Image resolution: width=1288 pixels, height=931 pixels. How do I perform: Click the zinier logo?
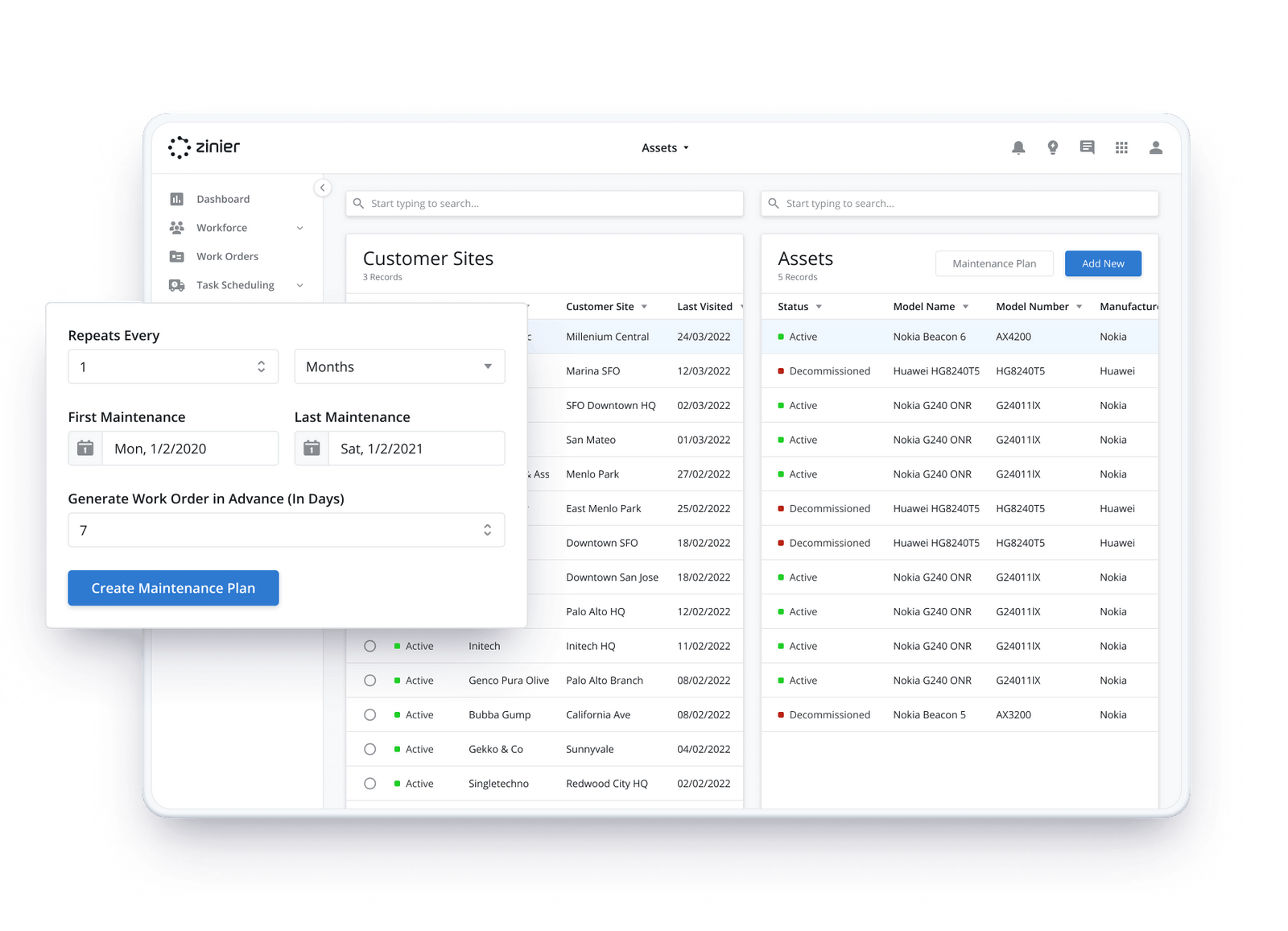(x=204, y=147)
